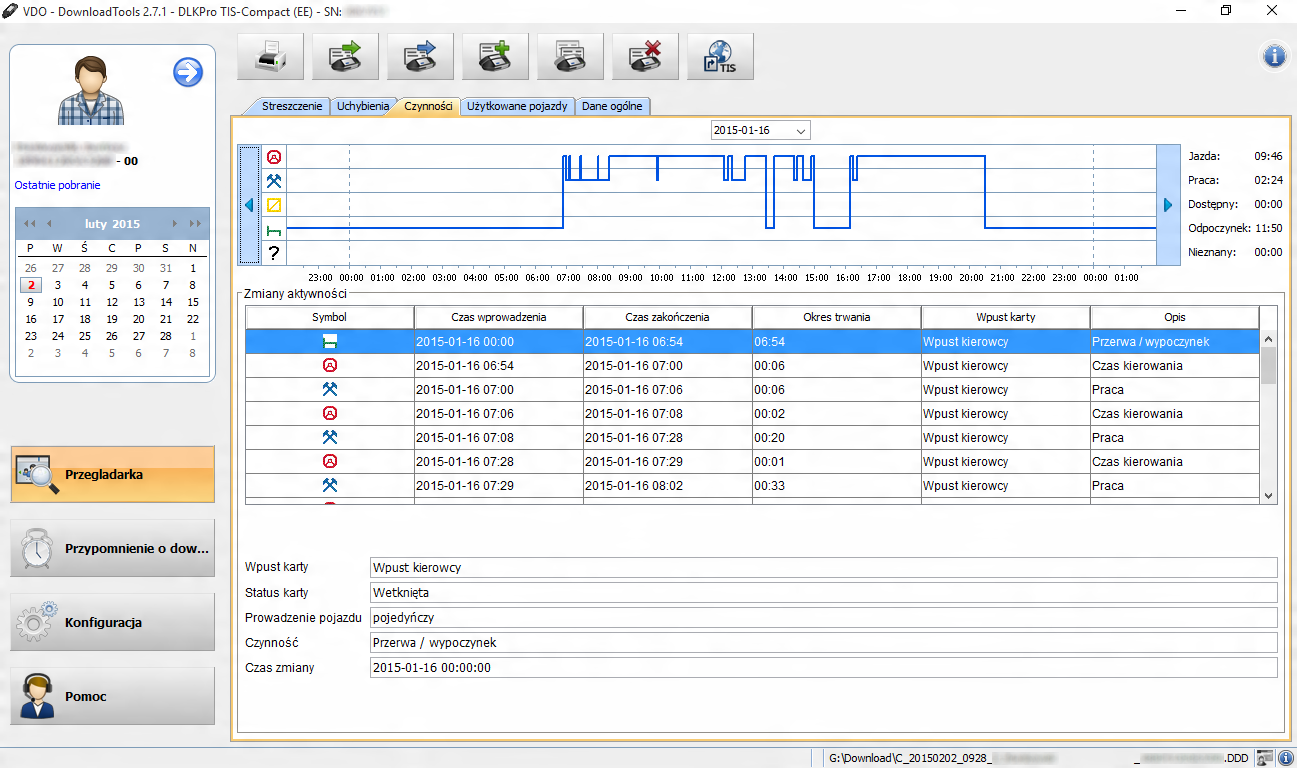
Task: Click the device icon with green plus
Action: (x=495, y=57)
